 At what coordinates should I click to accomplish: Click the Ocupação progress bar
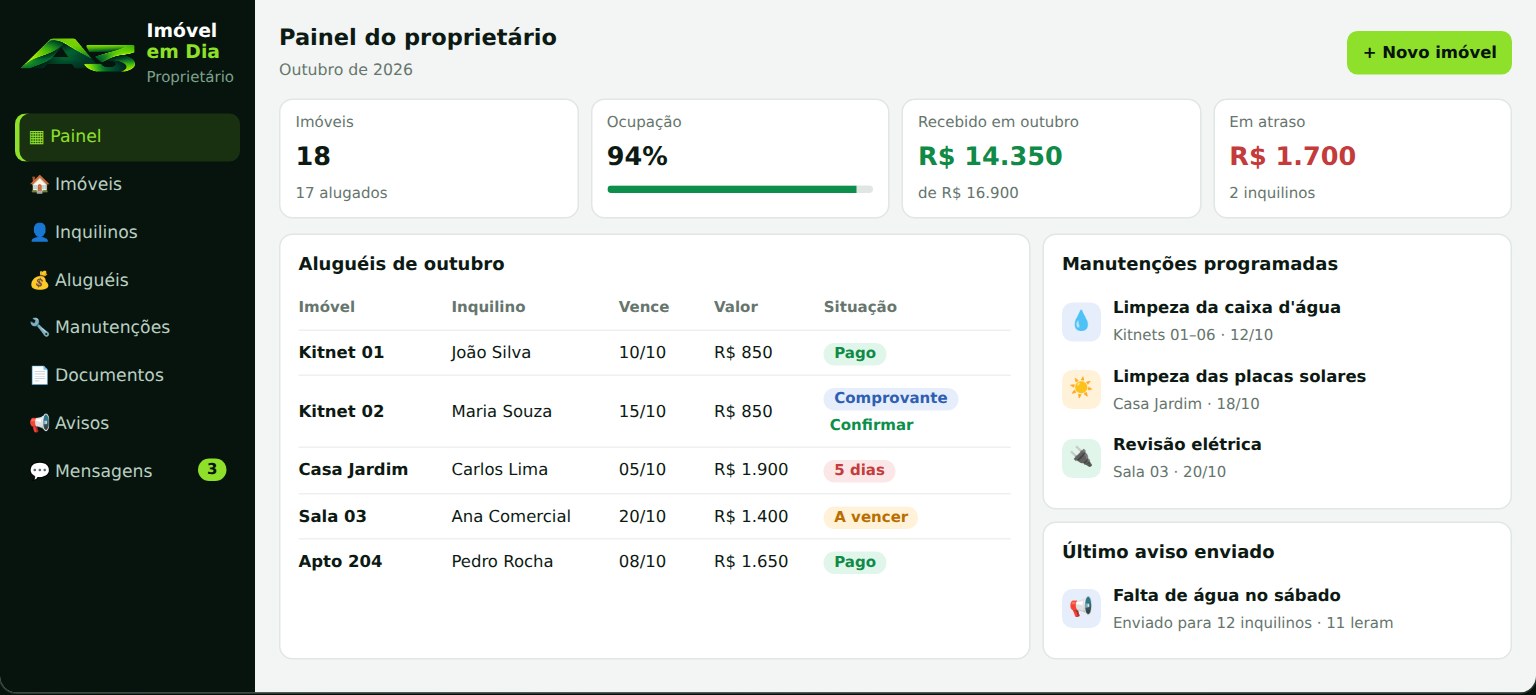coord(740,189)
